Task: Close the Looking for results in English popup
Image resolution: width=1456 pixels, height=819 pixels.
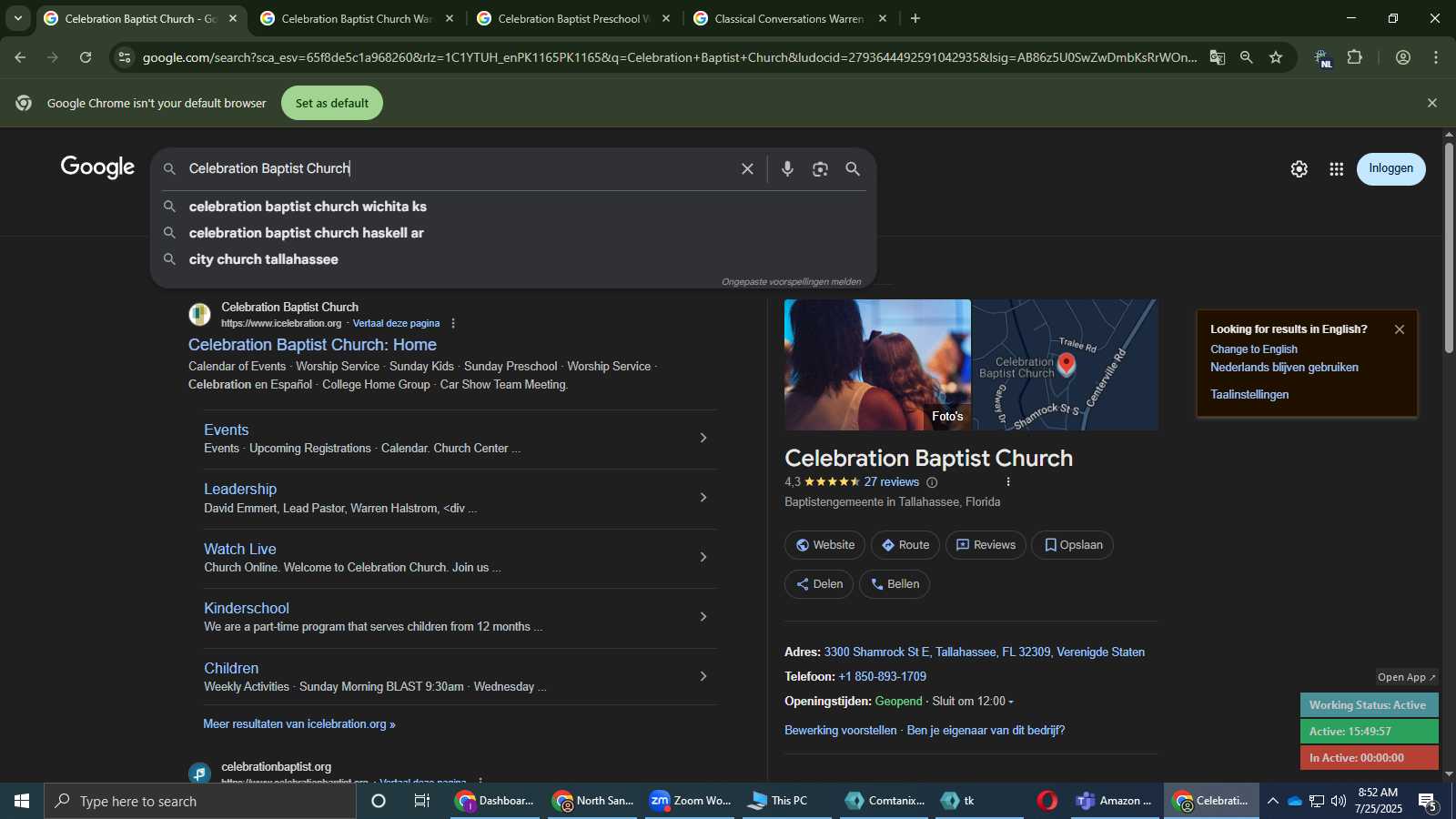Action: click(1400, 329)
